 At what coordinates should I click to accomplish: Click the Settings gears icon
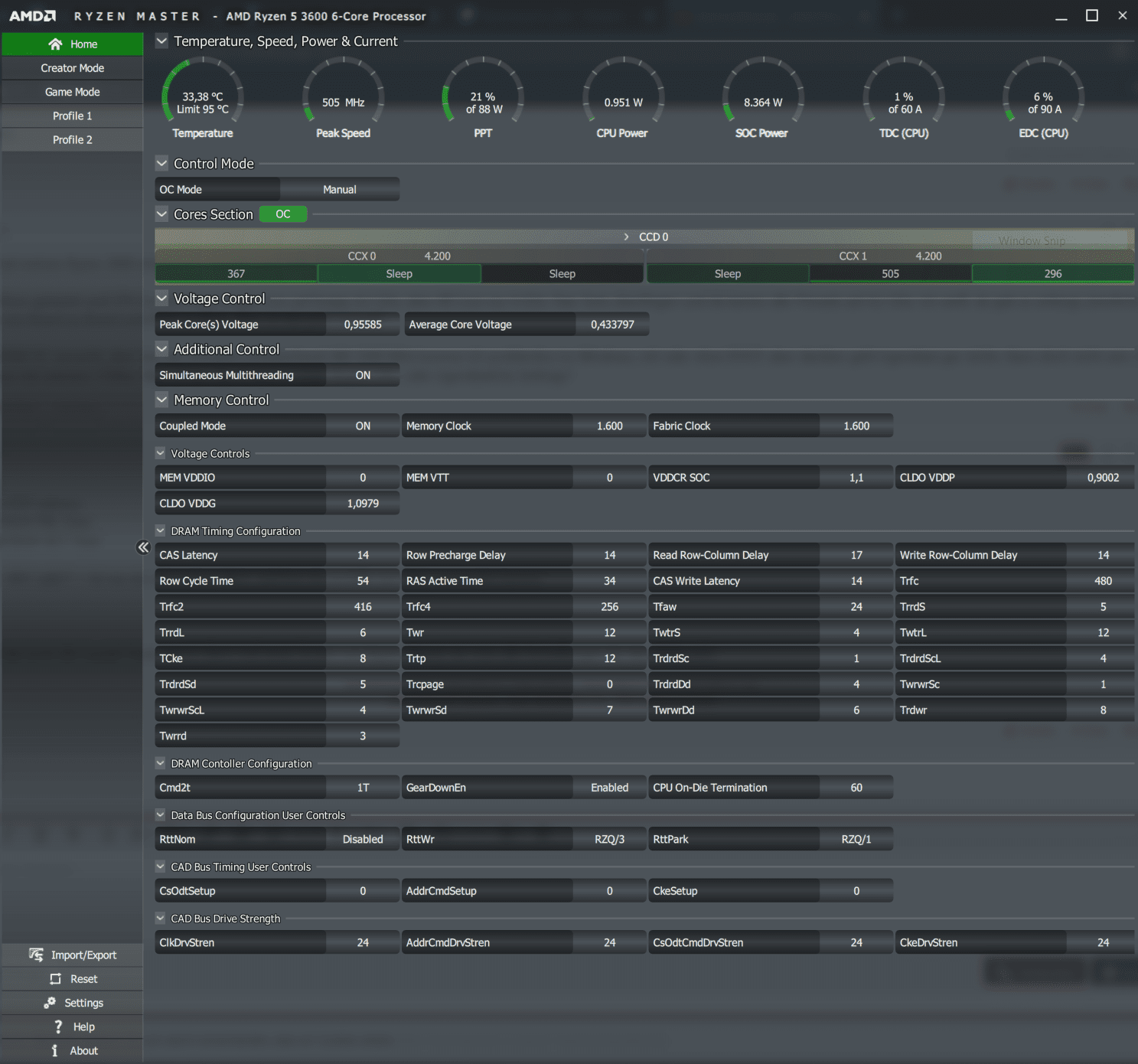[x=50, y=1002]
